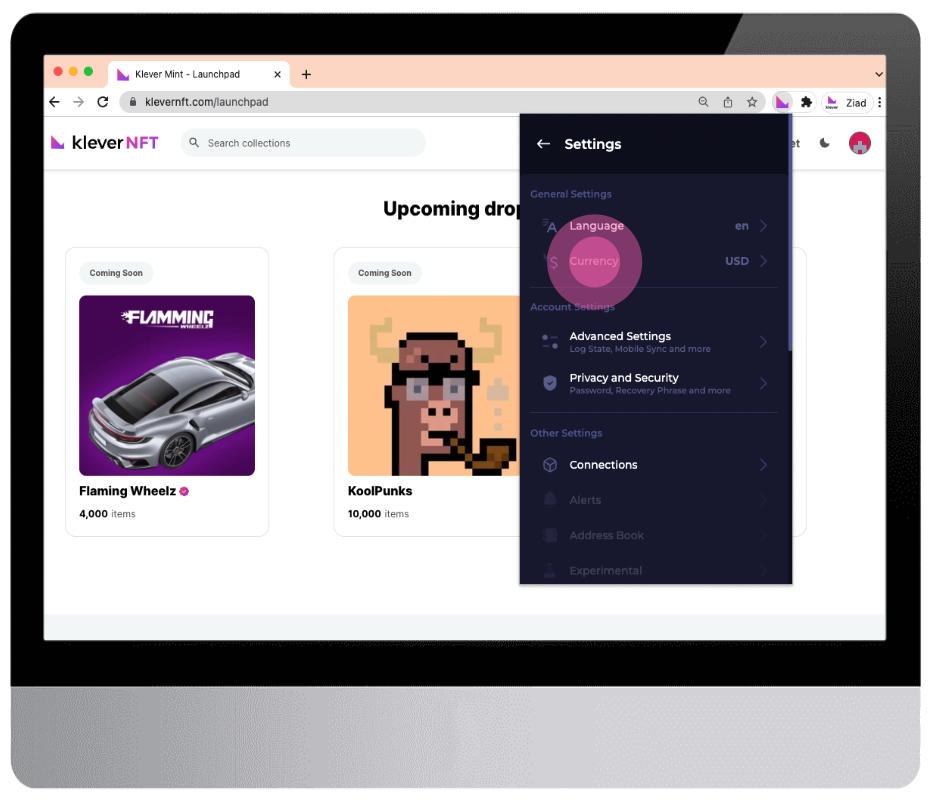The width and height of the screenshot is (932, 803).
Task: Open the Chrome three-dot menu
Action: point(878,101)
